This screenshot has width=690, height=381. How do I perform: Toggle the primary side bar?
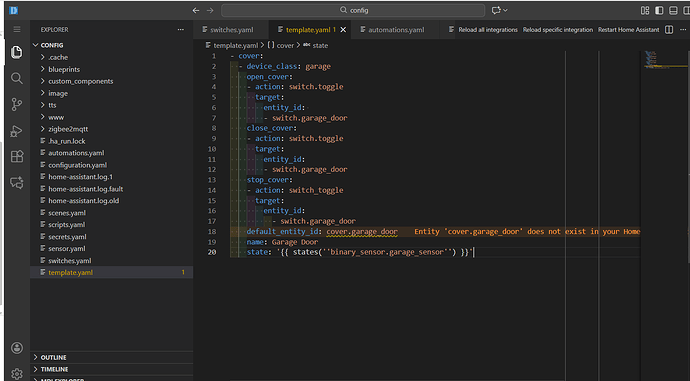click(659, 10)
